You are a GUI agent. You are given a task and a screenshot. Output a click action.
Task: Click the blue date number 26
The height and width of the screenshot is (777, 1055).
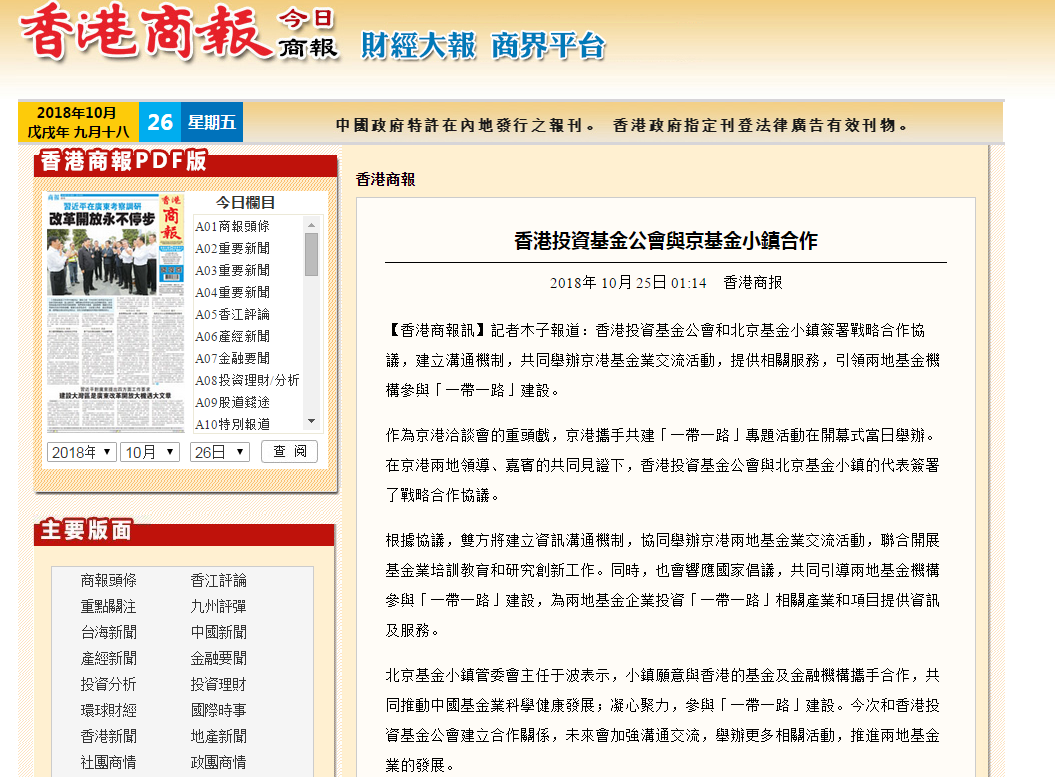coord(160,122)
